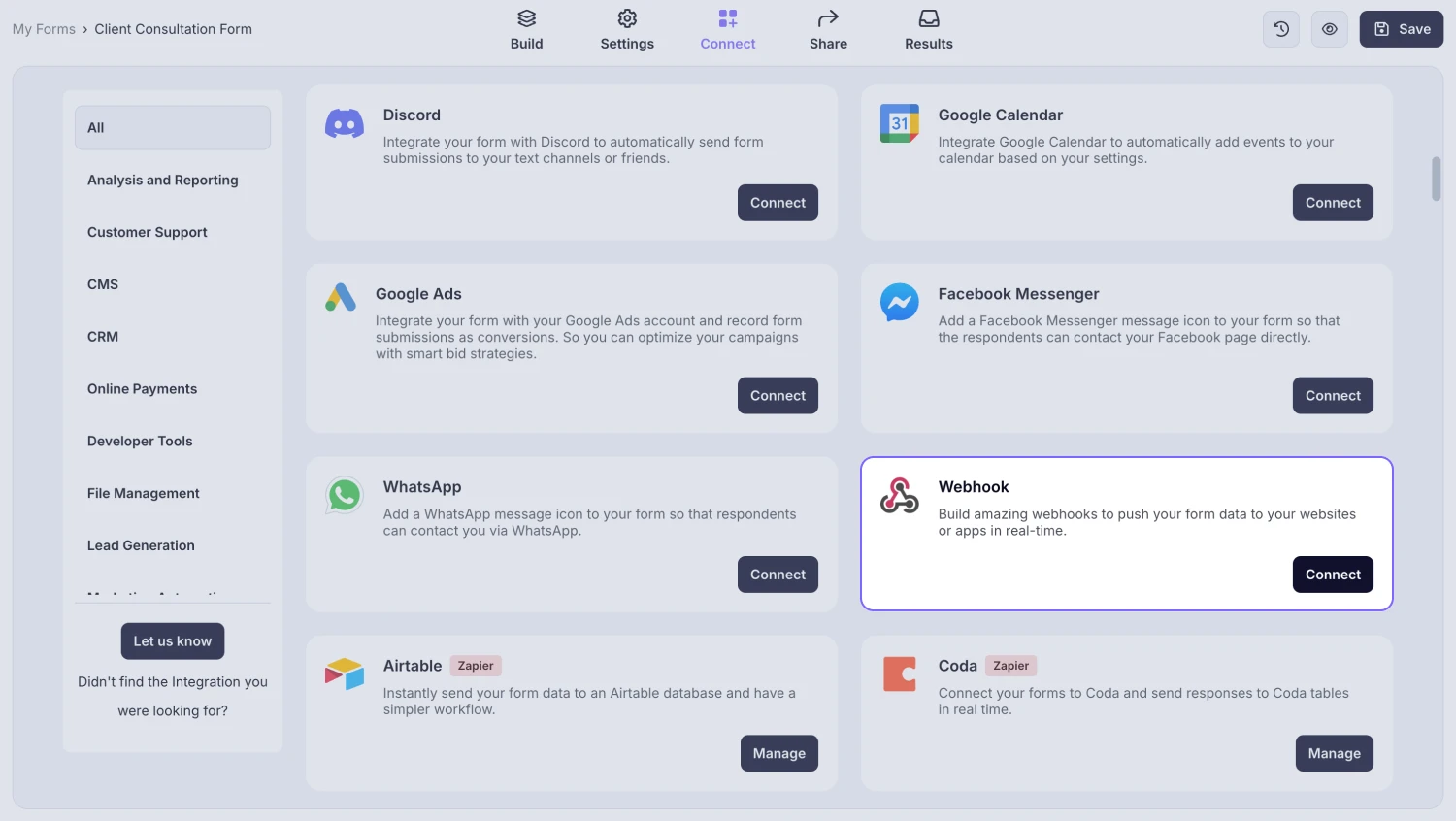
Task: Toggle the form preview eye
Action: click(x=1329, y=28)
